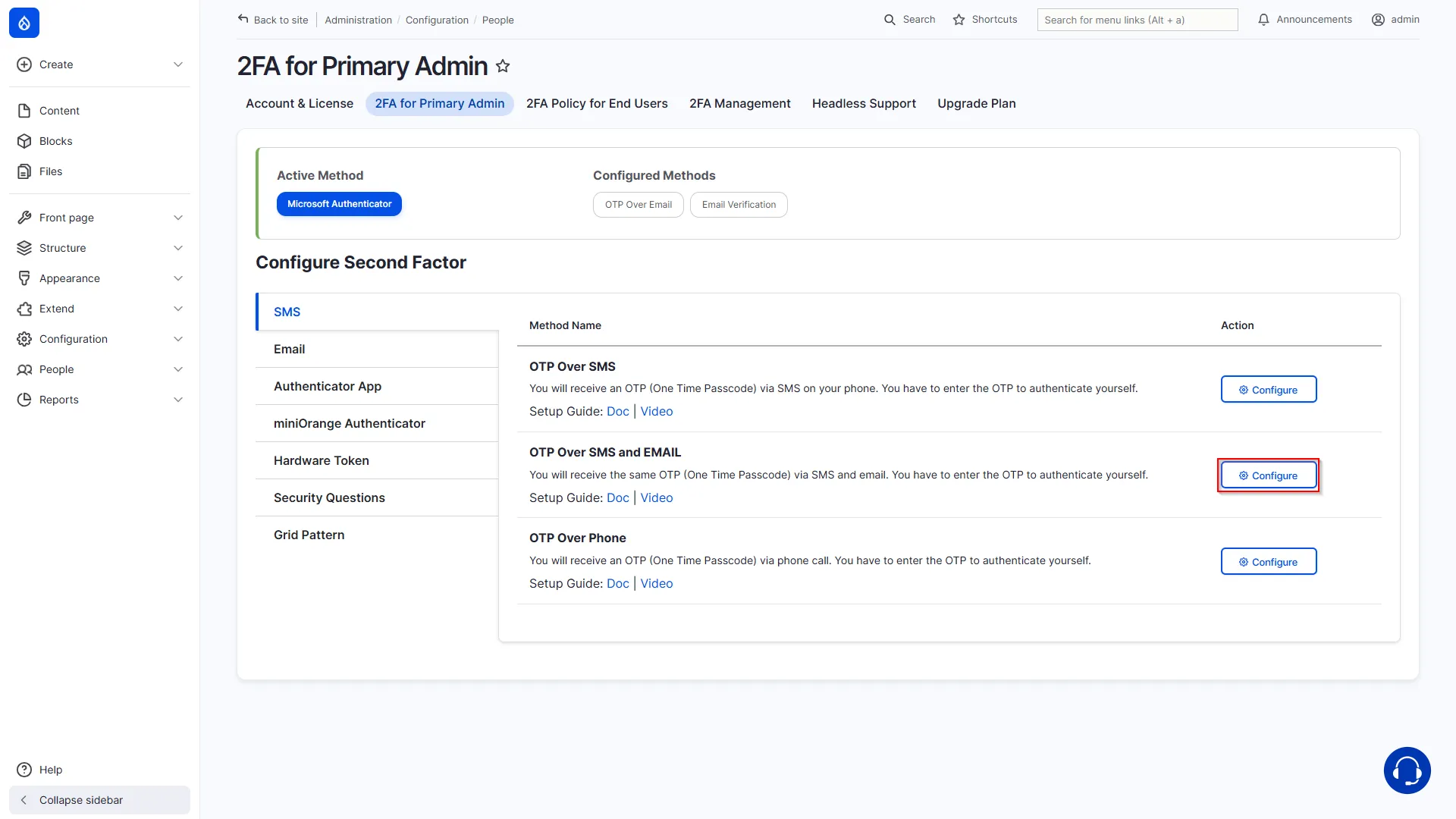Open the Video guide for OTP Over SMS
This screenshot has height=819, width=1456.
657,411
